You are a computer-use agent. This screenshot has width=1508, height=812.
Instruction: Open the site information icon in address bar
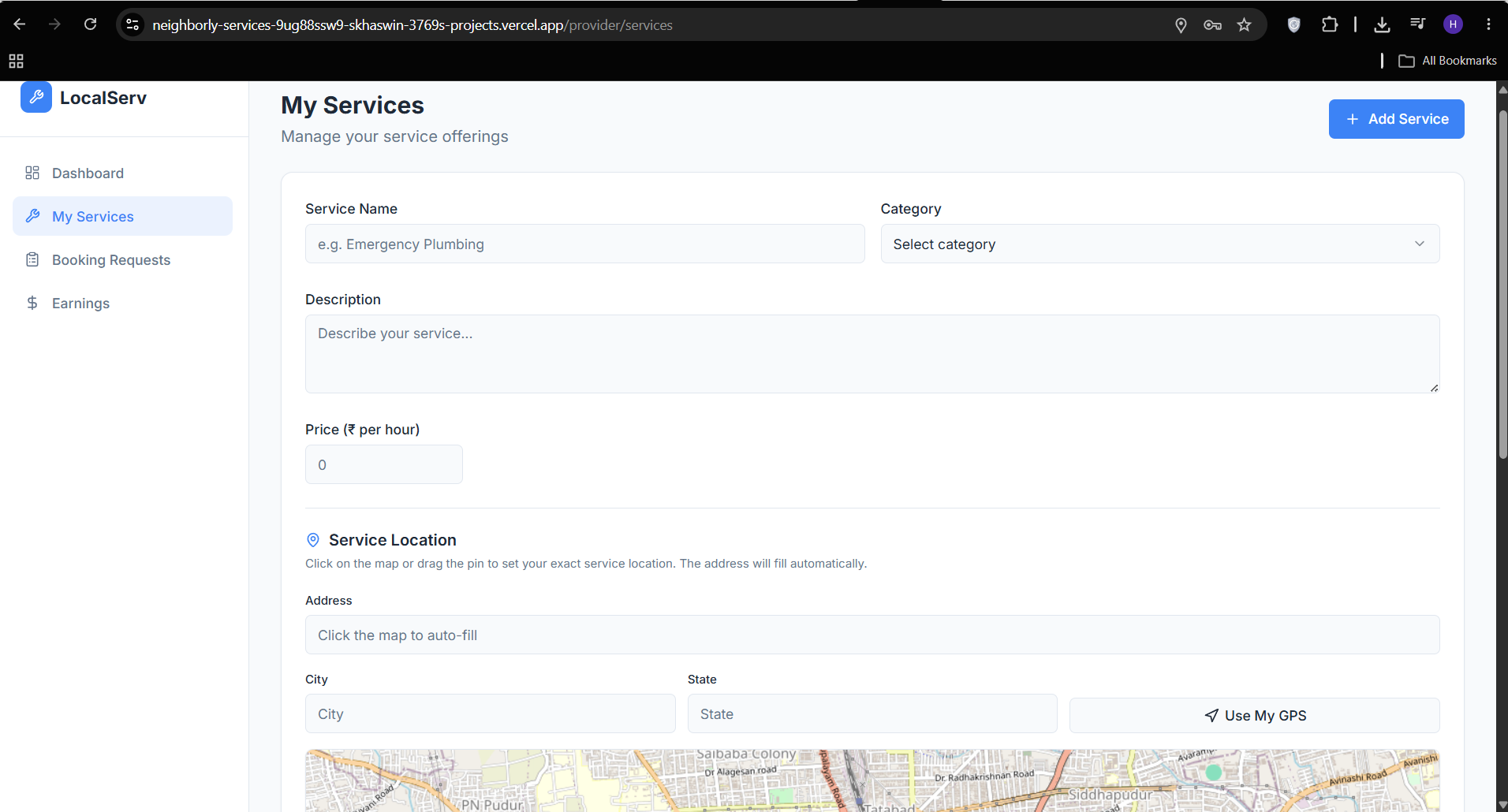point(133,24)
